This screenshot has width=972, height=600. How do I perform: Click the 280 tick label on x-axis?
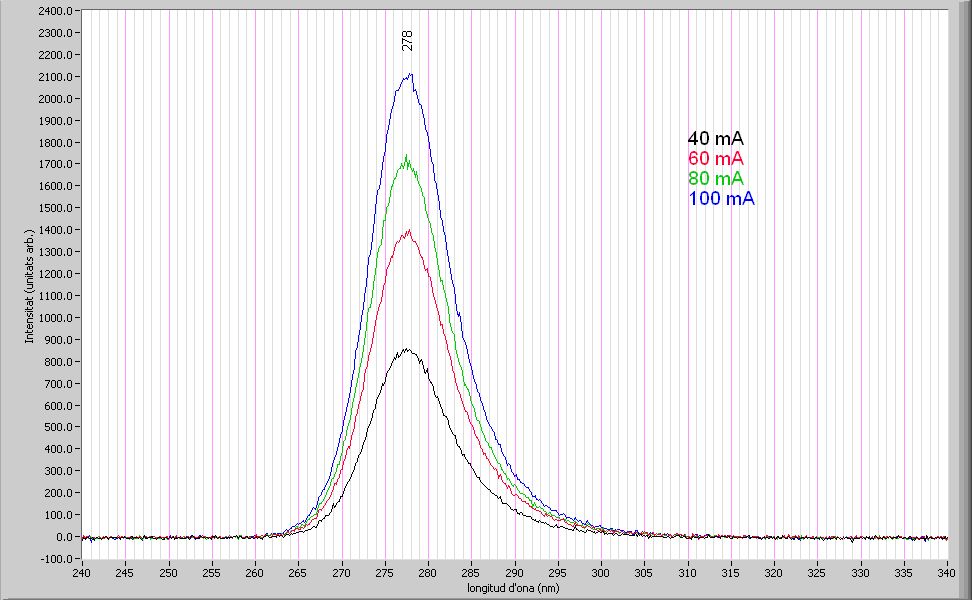tap(428, 574)
